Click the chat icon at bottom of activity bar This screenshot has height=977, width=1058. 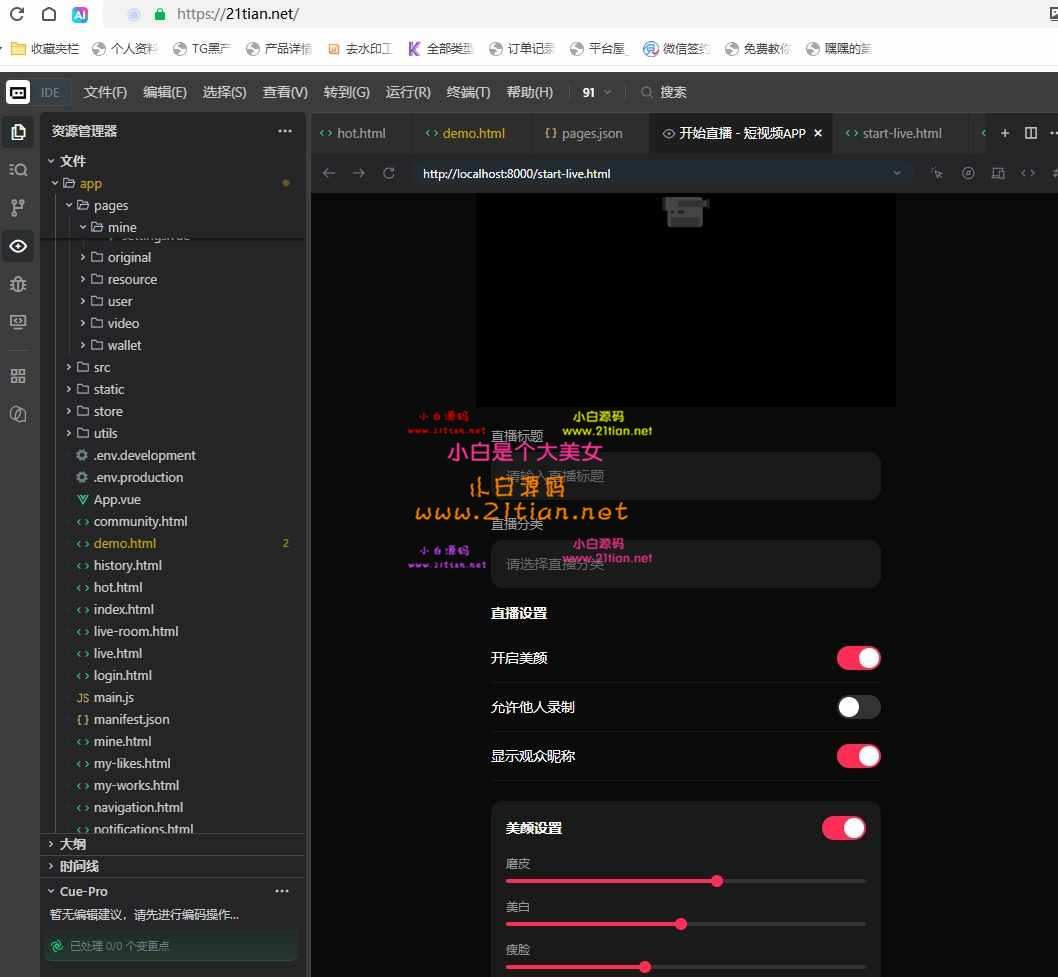click(18, 414)
